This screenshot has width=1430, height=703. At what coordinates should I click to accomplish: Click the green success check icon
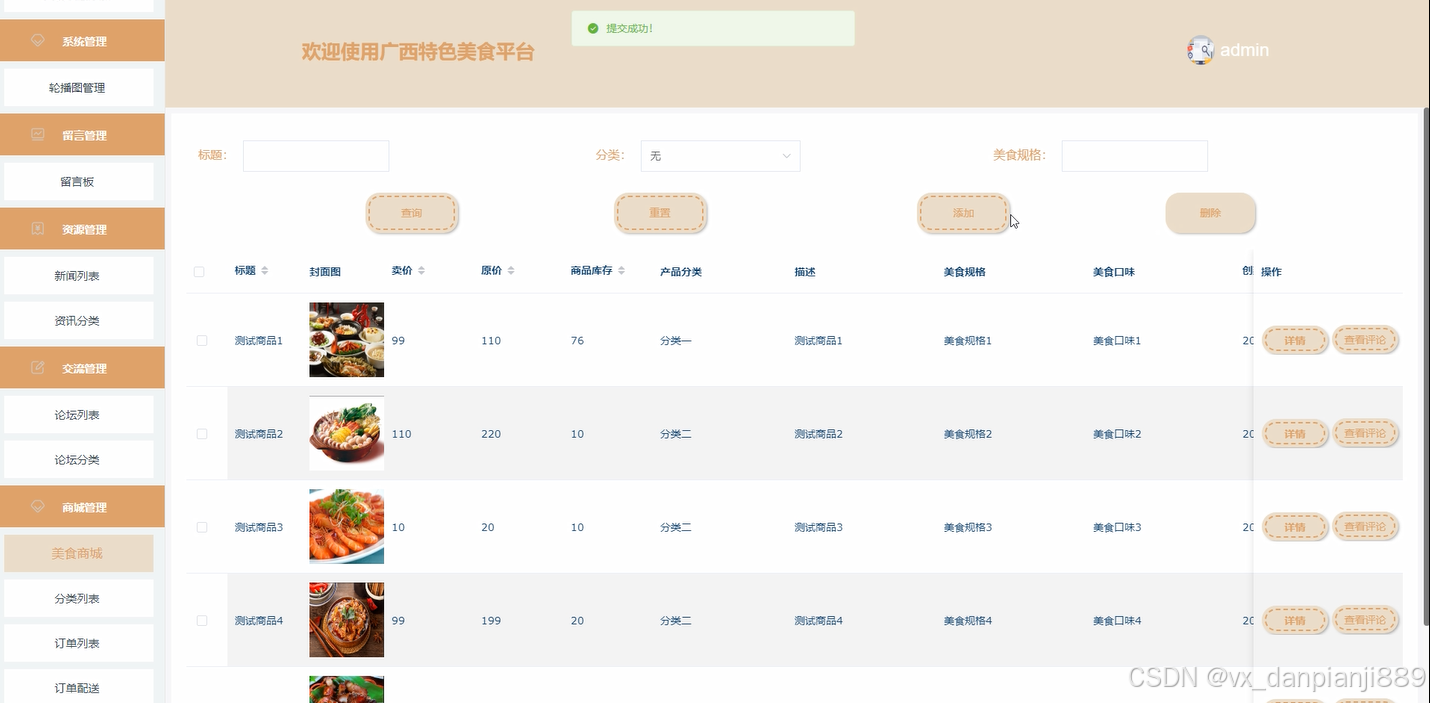593,28
